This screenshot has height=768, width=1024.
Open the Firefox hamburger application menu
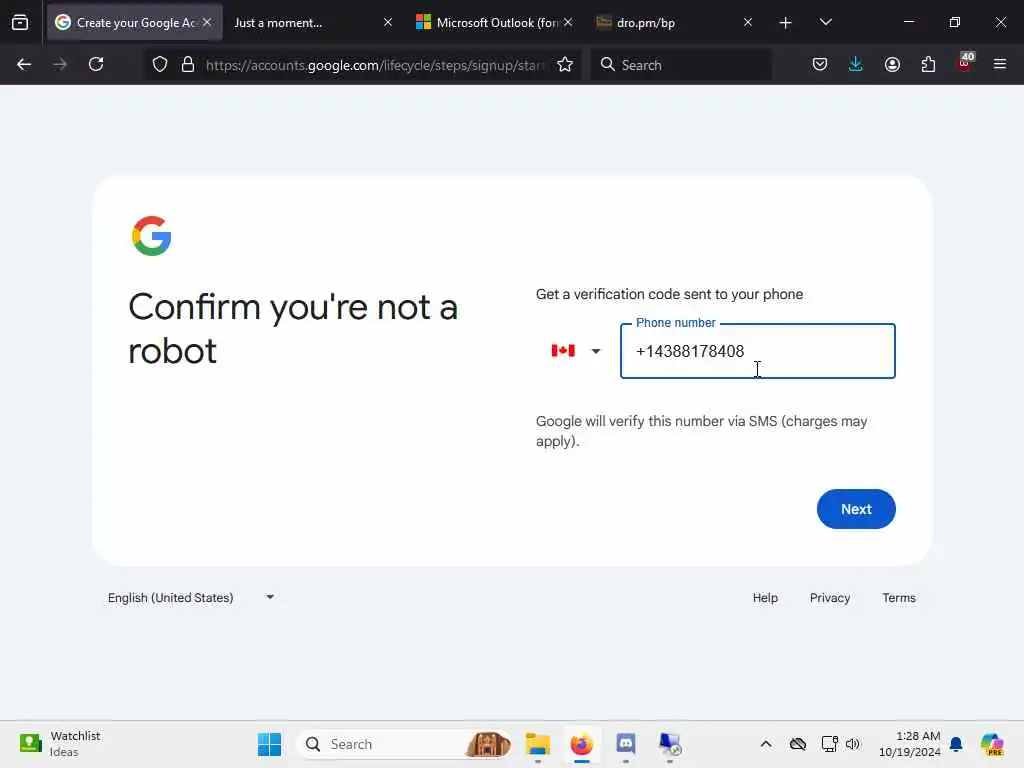pyautogui.click(x=1000, y=64)
